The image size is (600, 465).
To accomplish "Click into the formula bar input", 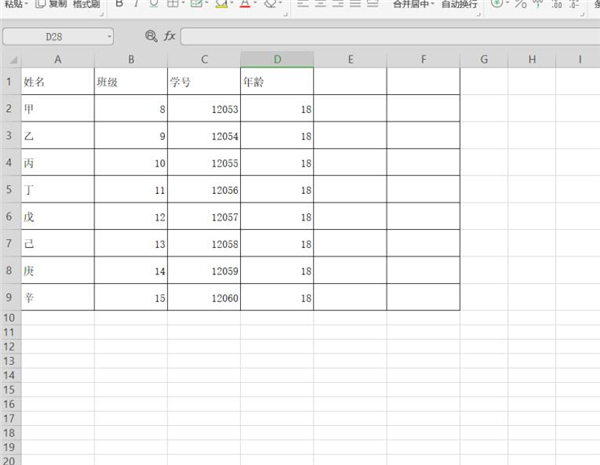I will pos(390,36).
